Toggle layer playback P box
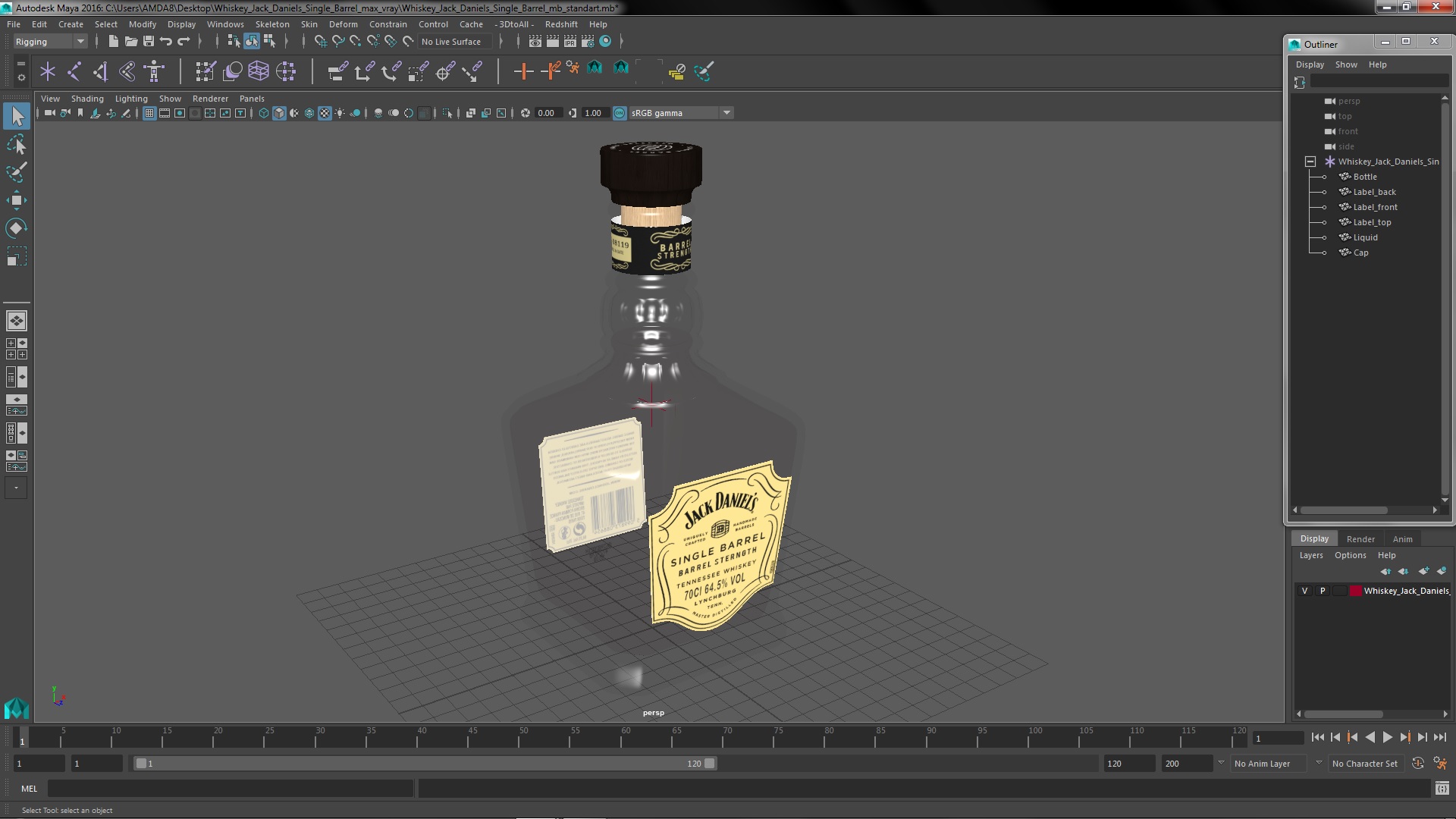 pos(1323,591)
